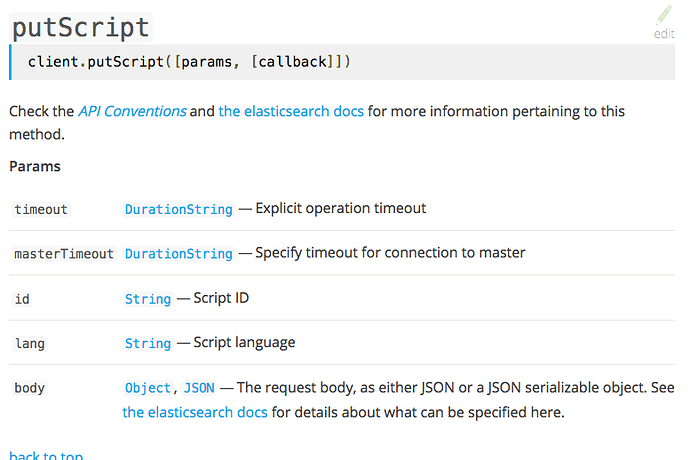690x460 pixels.
Task: Open the API Conventions link
Action: tap(132, 111)
